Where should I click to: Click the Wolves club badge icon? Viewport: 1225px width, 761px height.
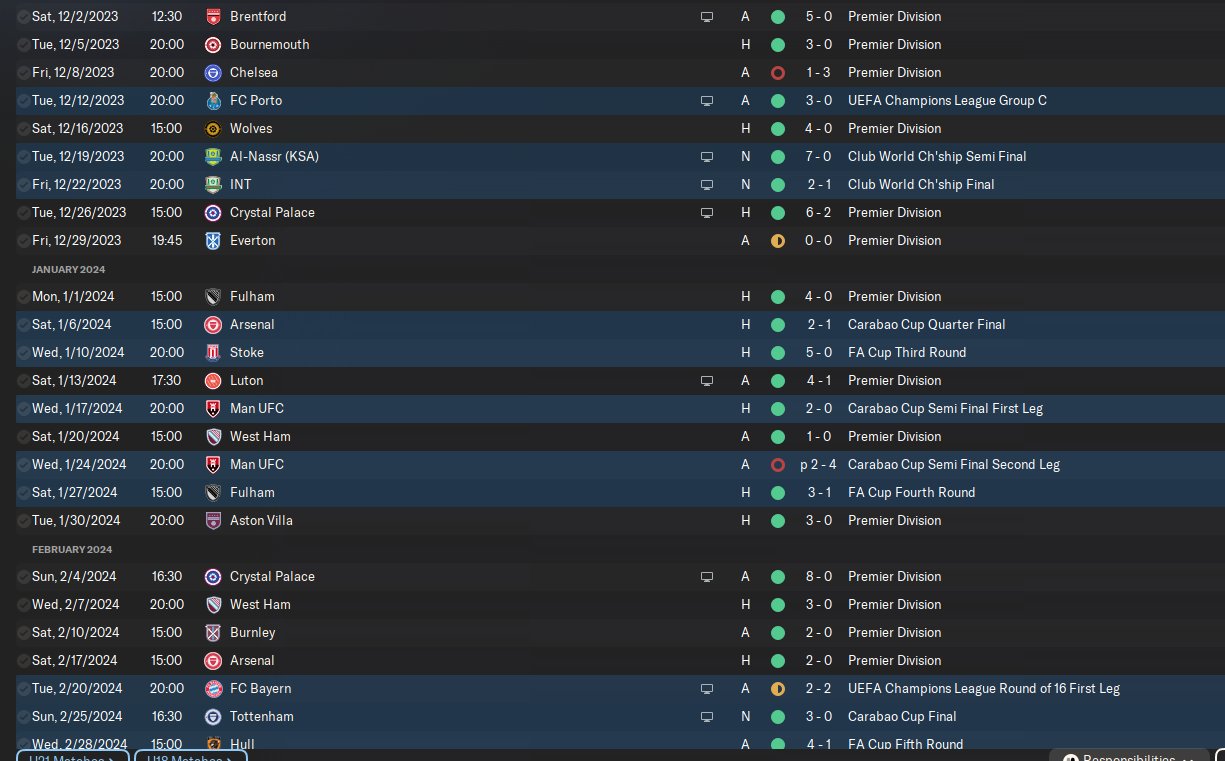(212, 129)
